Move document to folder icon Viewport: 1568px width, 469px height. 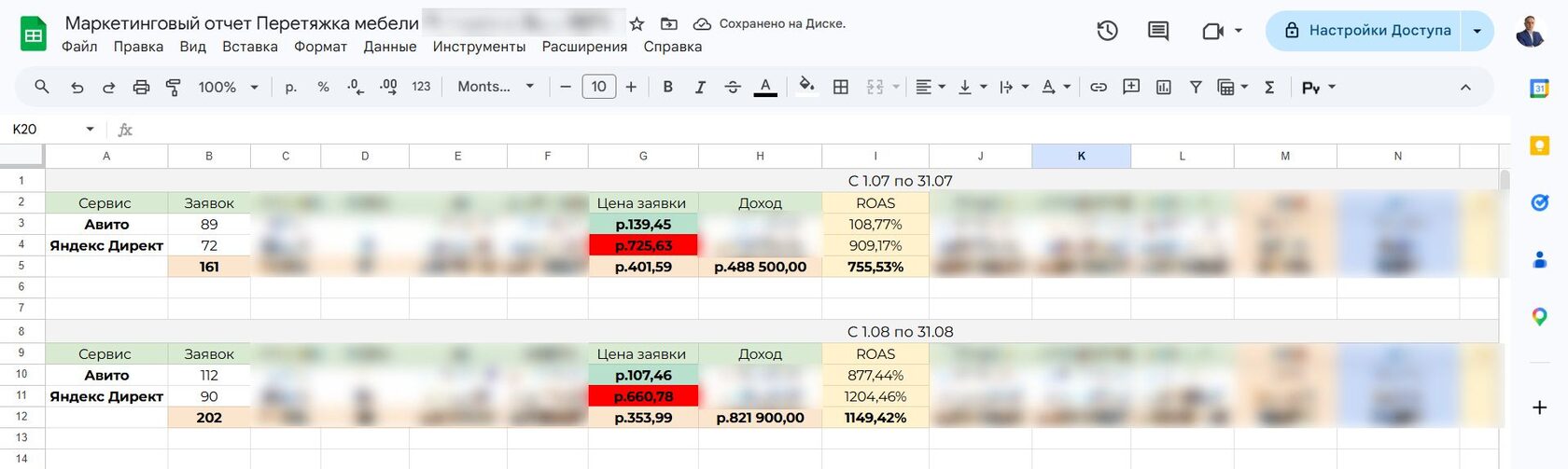tap(669, 24)
